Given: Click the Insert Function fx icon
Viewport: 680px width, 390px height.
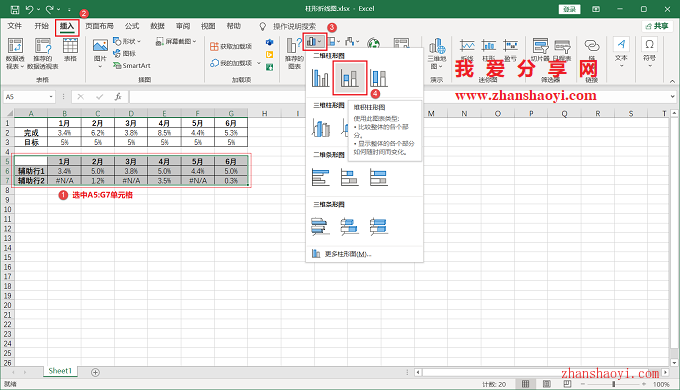Looking at the screenshot, I should (x=118, y=97).
